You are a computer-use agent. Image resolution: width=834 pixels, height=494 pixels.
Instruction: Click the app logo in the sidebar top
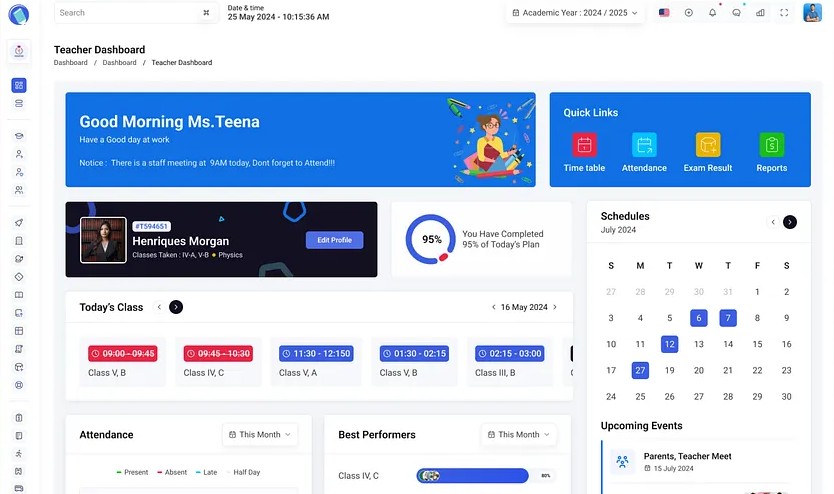[19, 14]
